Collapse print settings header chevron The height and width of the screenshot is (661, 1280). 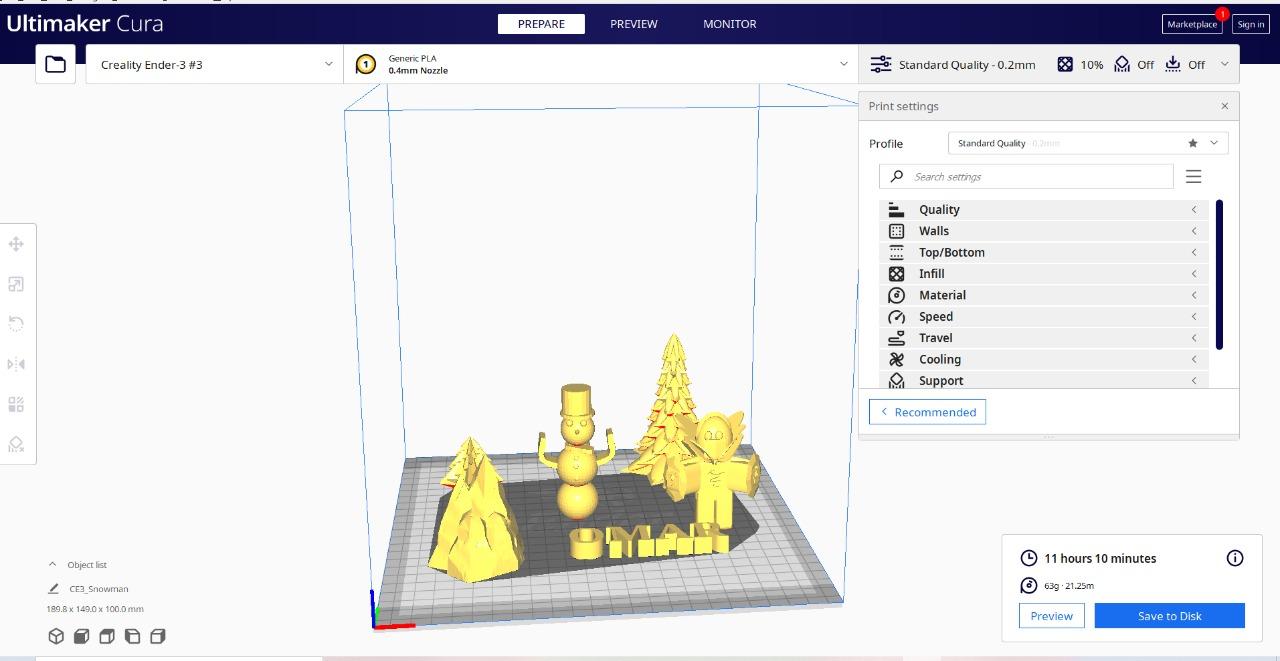click(1224, 64)
